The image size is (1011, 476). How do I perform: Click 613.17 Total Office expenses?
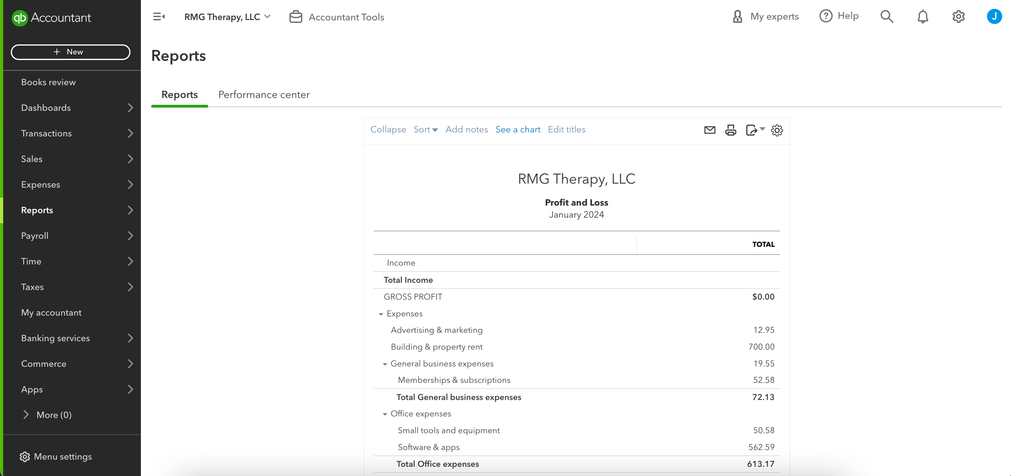(761, 464)
